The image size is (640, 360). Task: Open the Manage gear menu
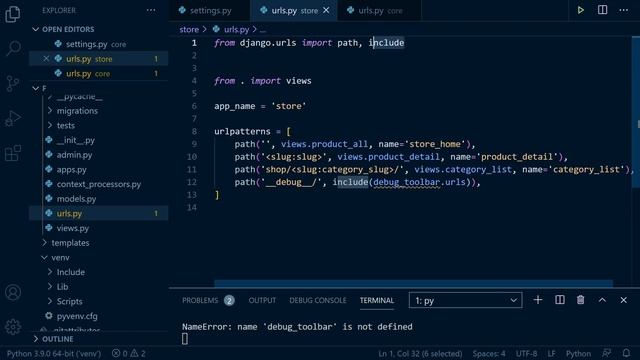pos(13,327)
